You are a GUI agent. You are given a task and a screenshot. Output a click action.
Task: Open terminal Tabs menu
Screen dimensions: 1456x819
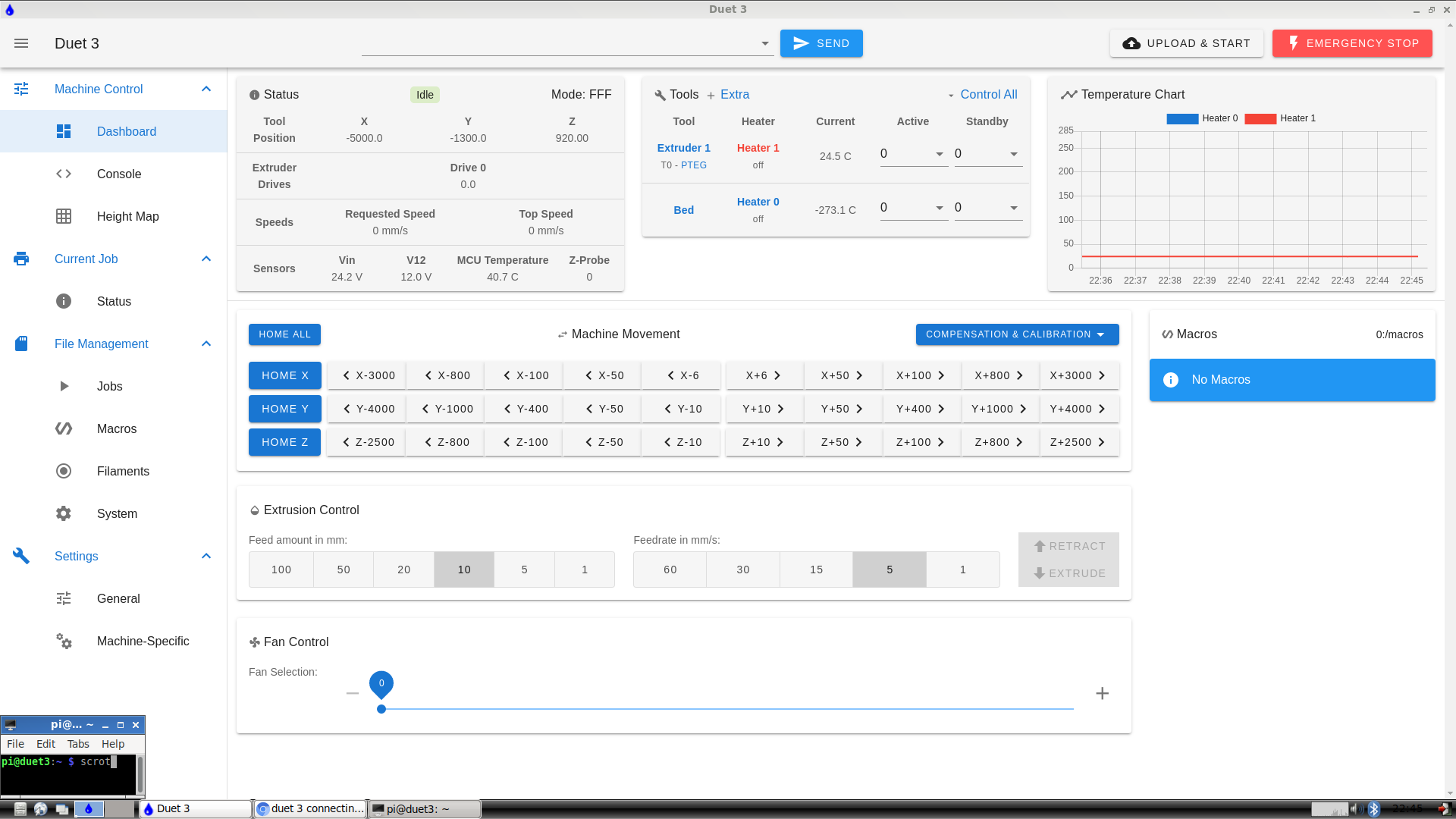[78, 744]
